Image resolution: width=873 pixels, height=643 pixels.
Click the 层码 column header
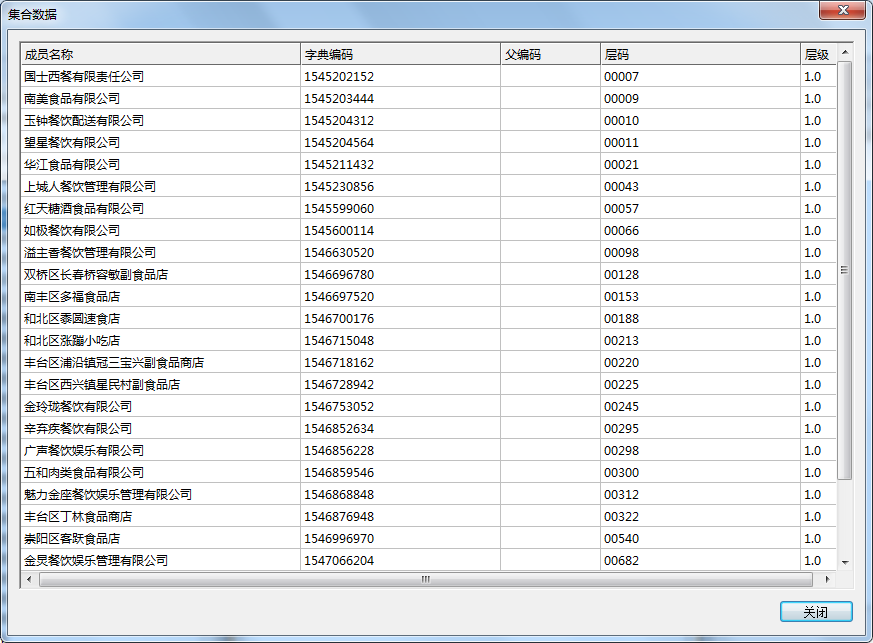[700, 55]
